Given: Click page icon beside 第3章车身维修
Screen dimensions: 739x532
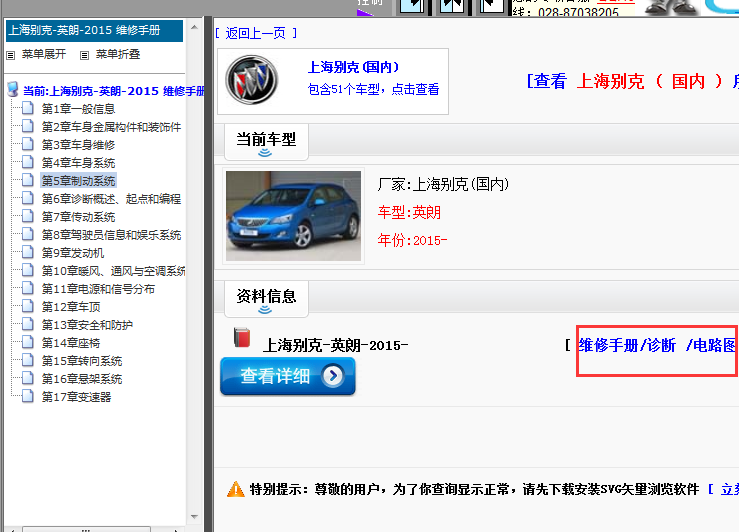Looking at the screenshot, I should (x=28, y=144).
